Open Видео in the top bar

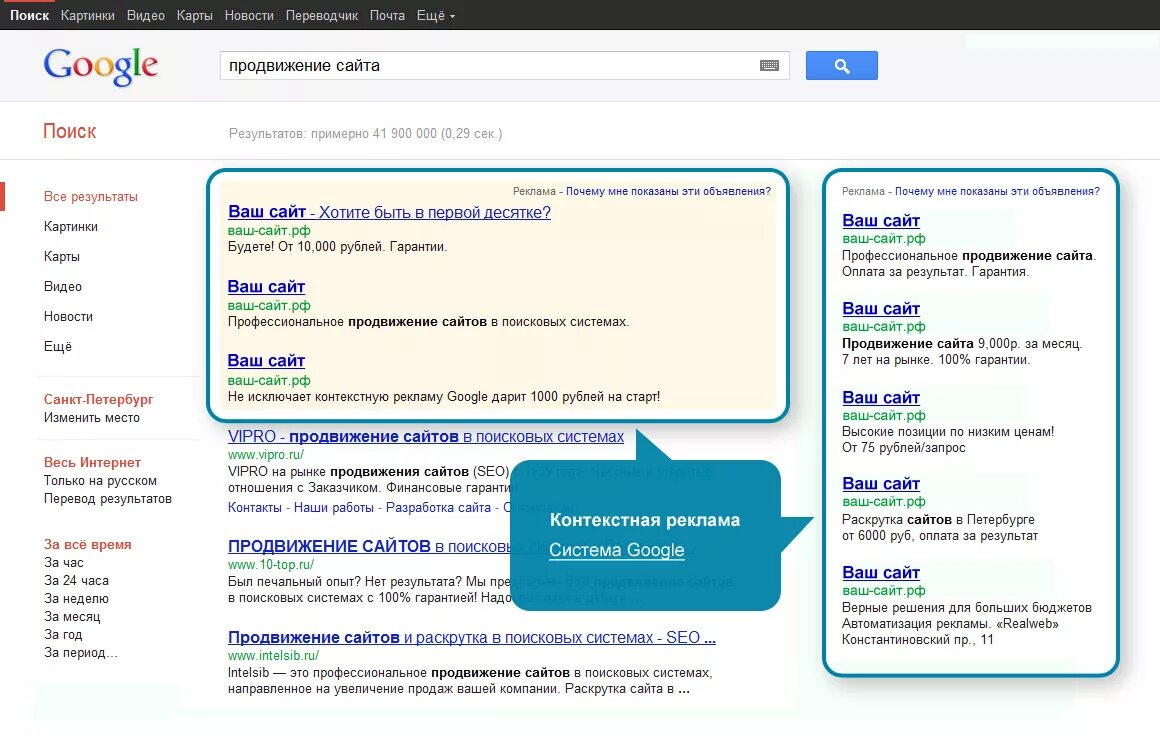click(x=146, y=16)
